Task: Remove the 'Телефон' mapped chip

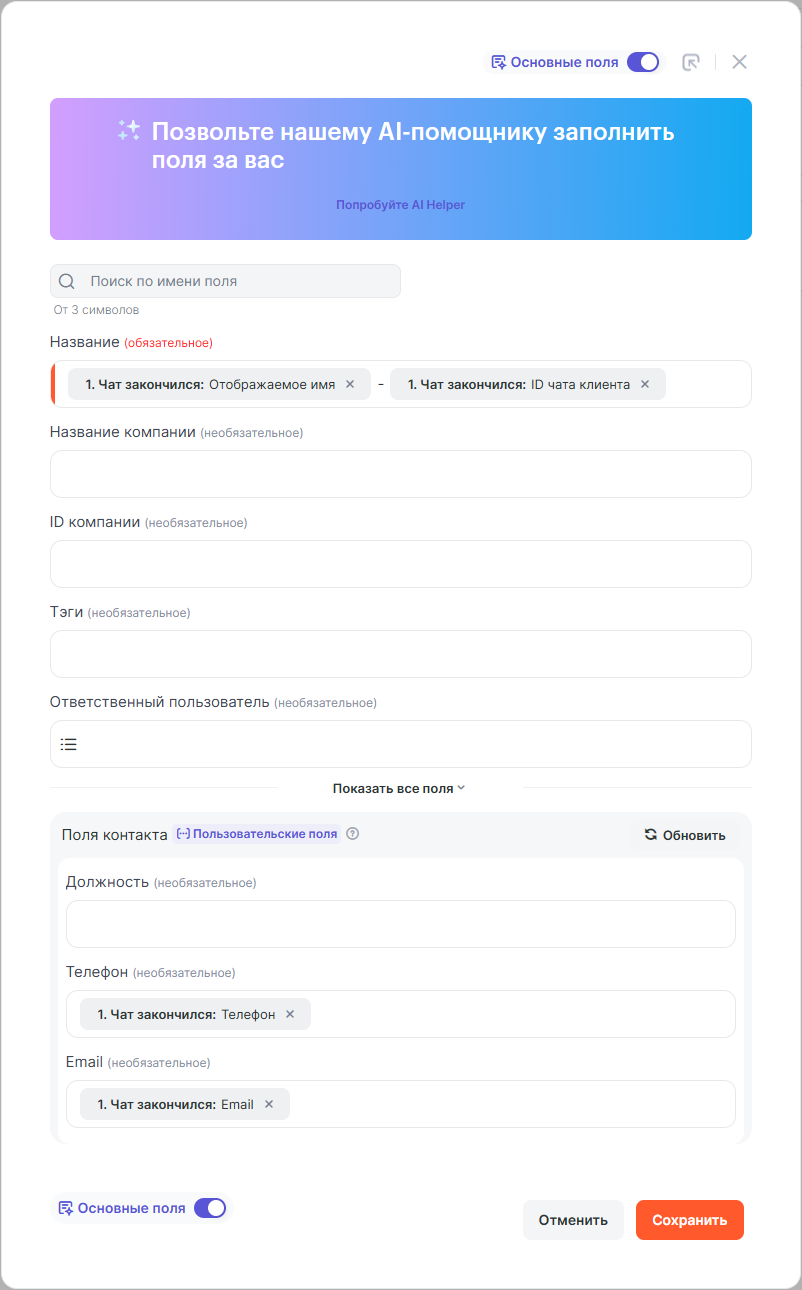Action: (x=290, y=1014)
